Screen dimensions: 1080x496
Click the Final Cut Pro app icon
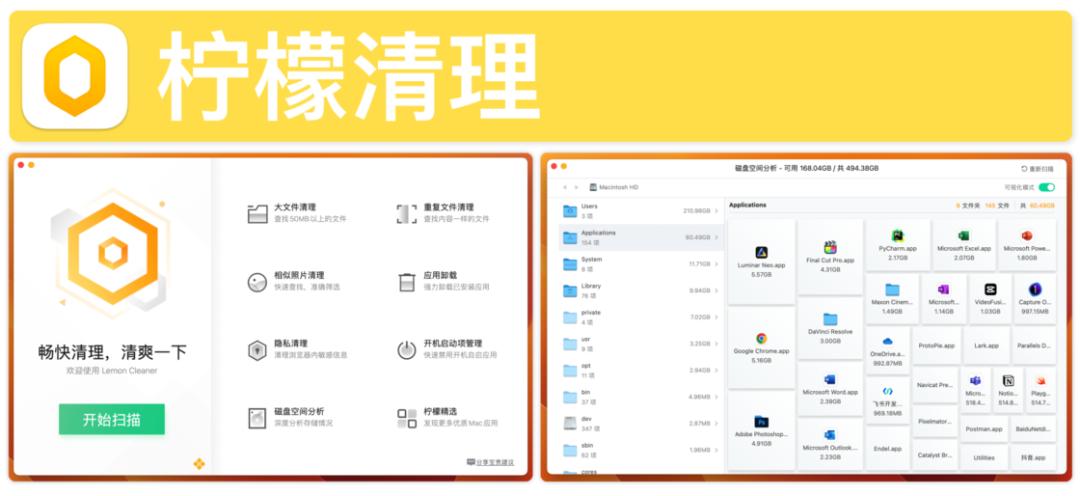point(830,247)
